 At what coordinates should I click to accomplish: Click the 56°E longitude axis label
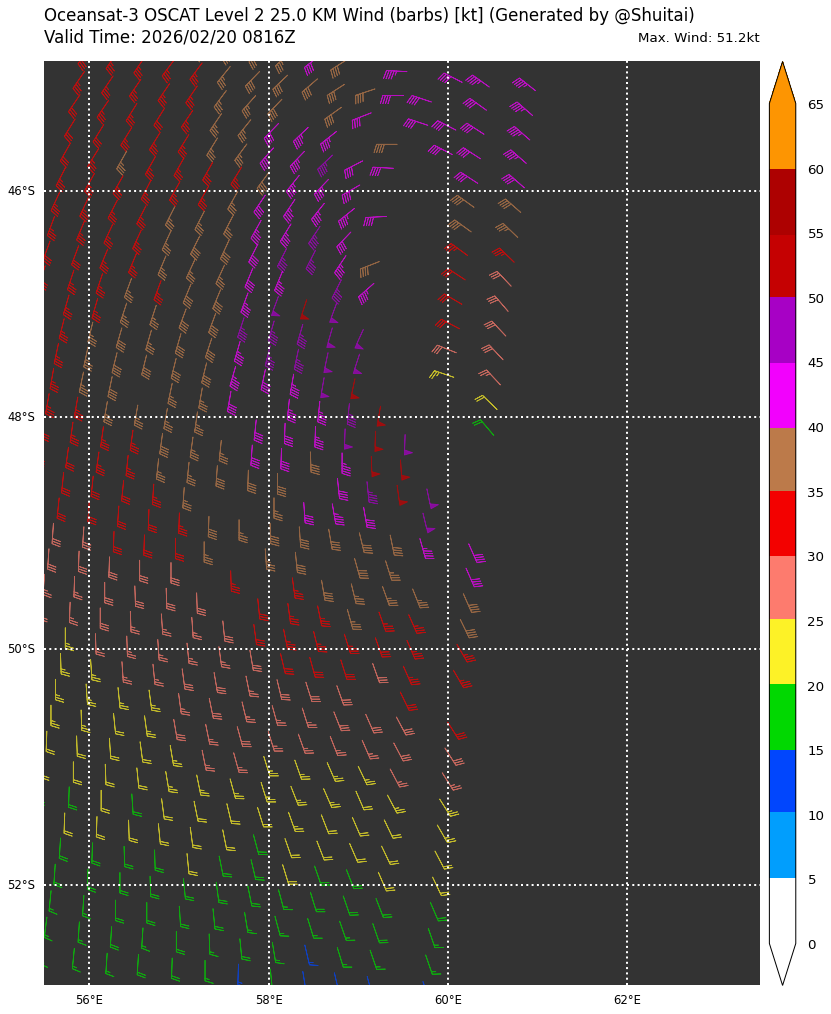point(89,1000)
